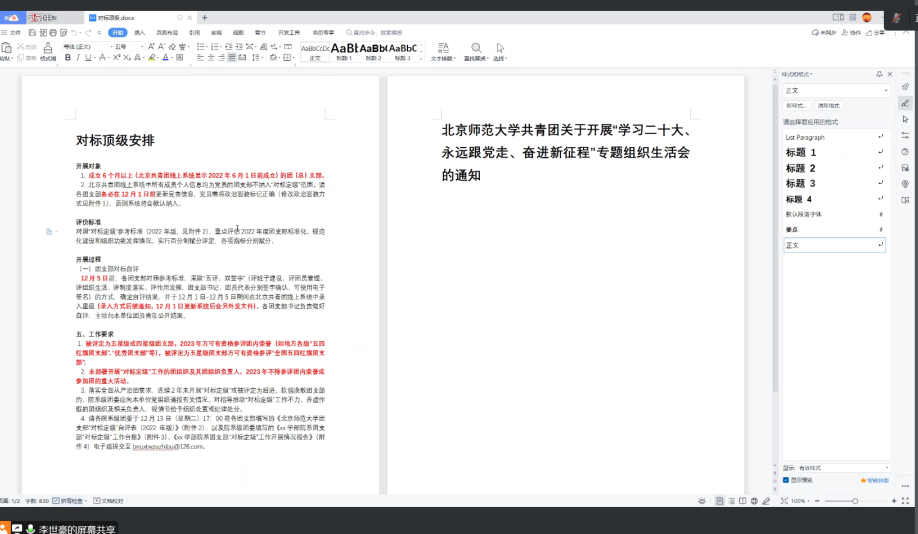Apply the 标题 2 style from list
The image size is (918, 534).
tap(801, 168)
